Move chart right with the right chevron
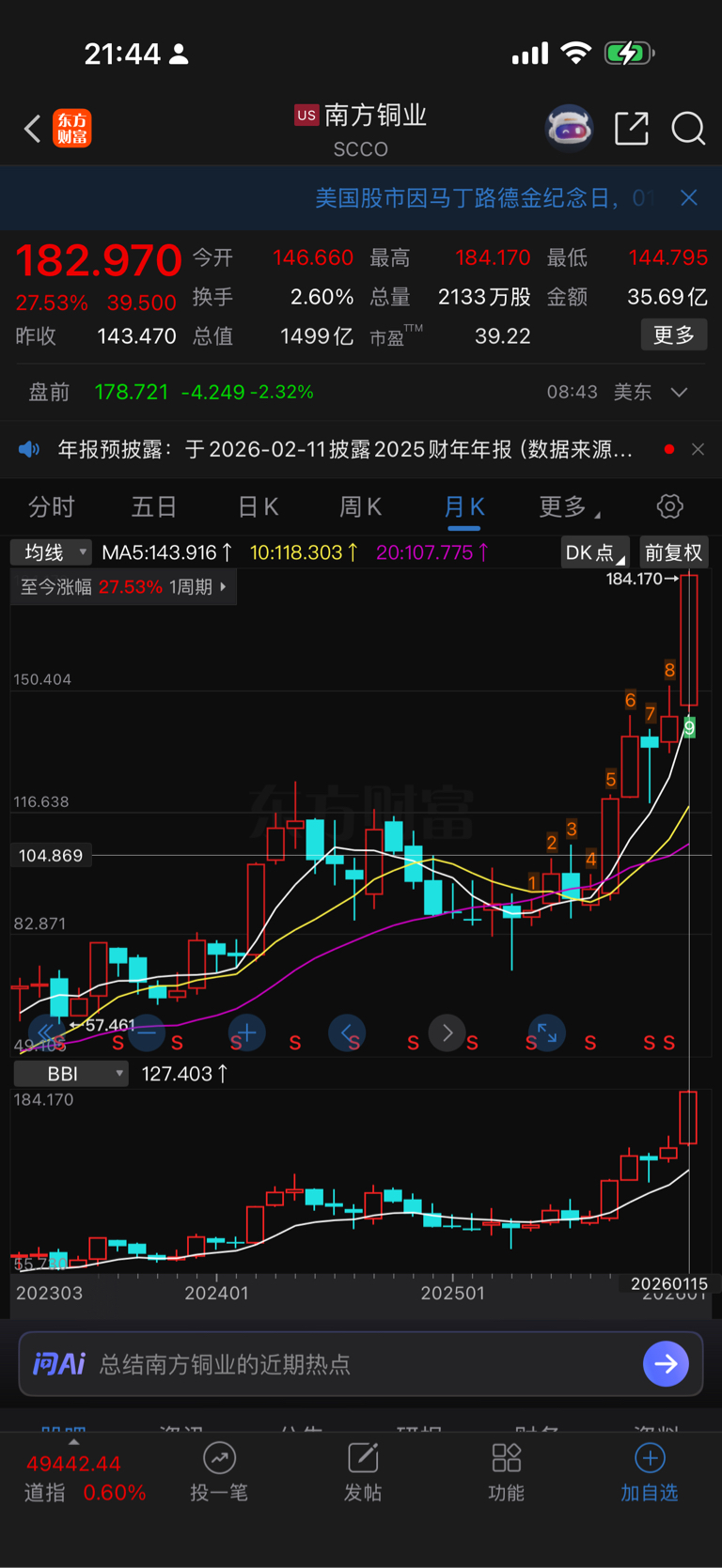The height and width of the screenshot is (1568, 722). tap(447, 1033)
